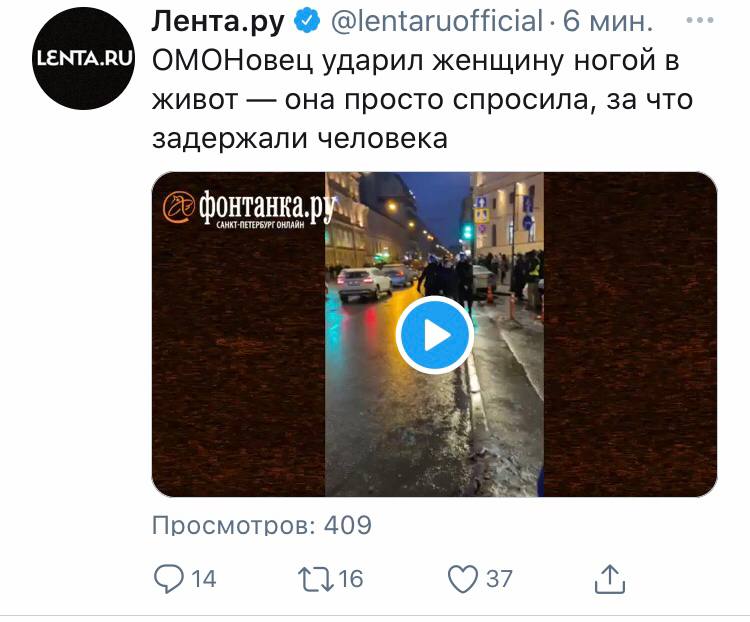The image size is (750, 622).
Task: Click the Просмотров: 409 view count
Action: click(262, 525)
